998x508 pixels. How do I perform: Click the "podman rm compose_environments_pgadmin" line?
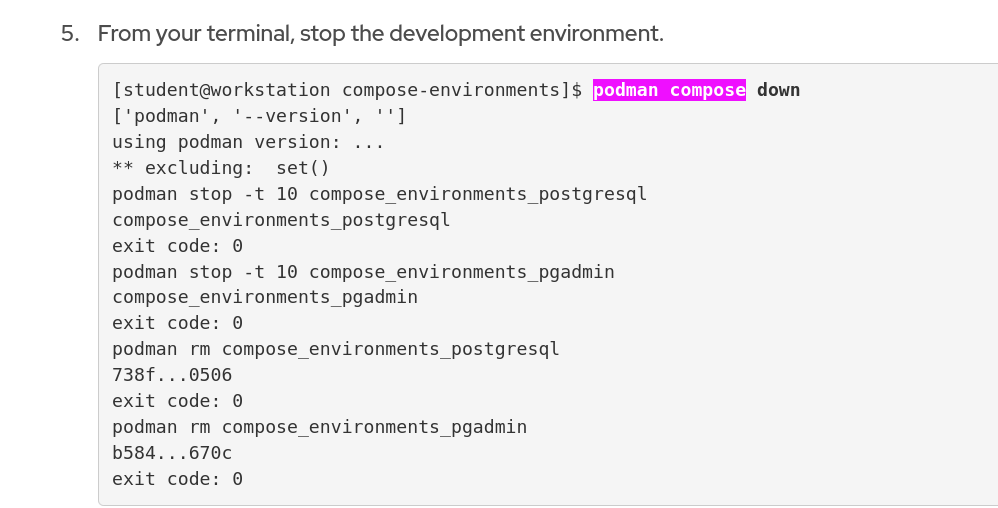point(319,427)
